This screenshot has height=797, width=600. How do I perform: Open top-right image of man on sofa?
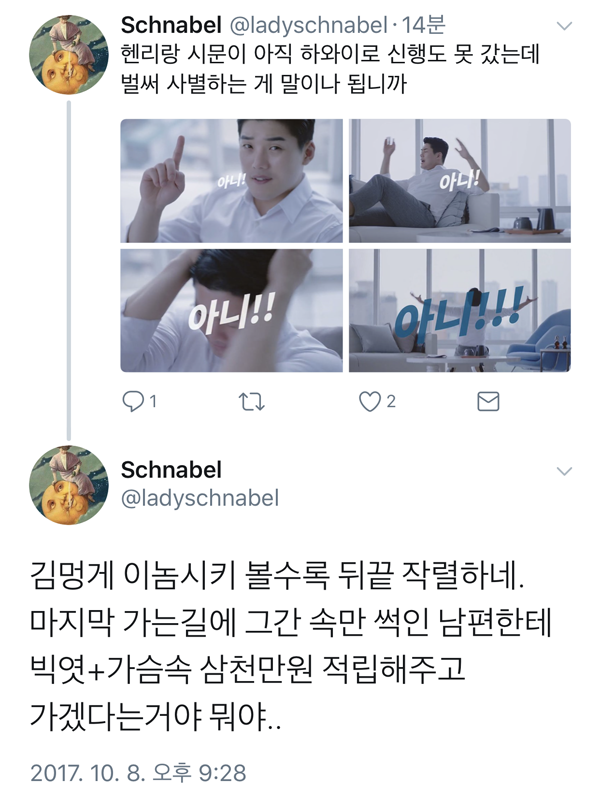pos(460,181)
